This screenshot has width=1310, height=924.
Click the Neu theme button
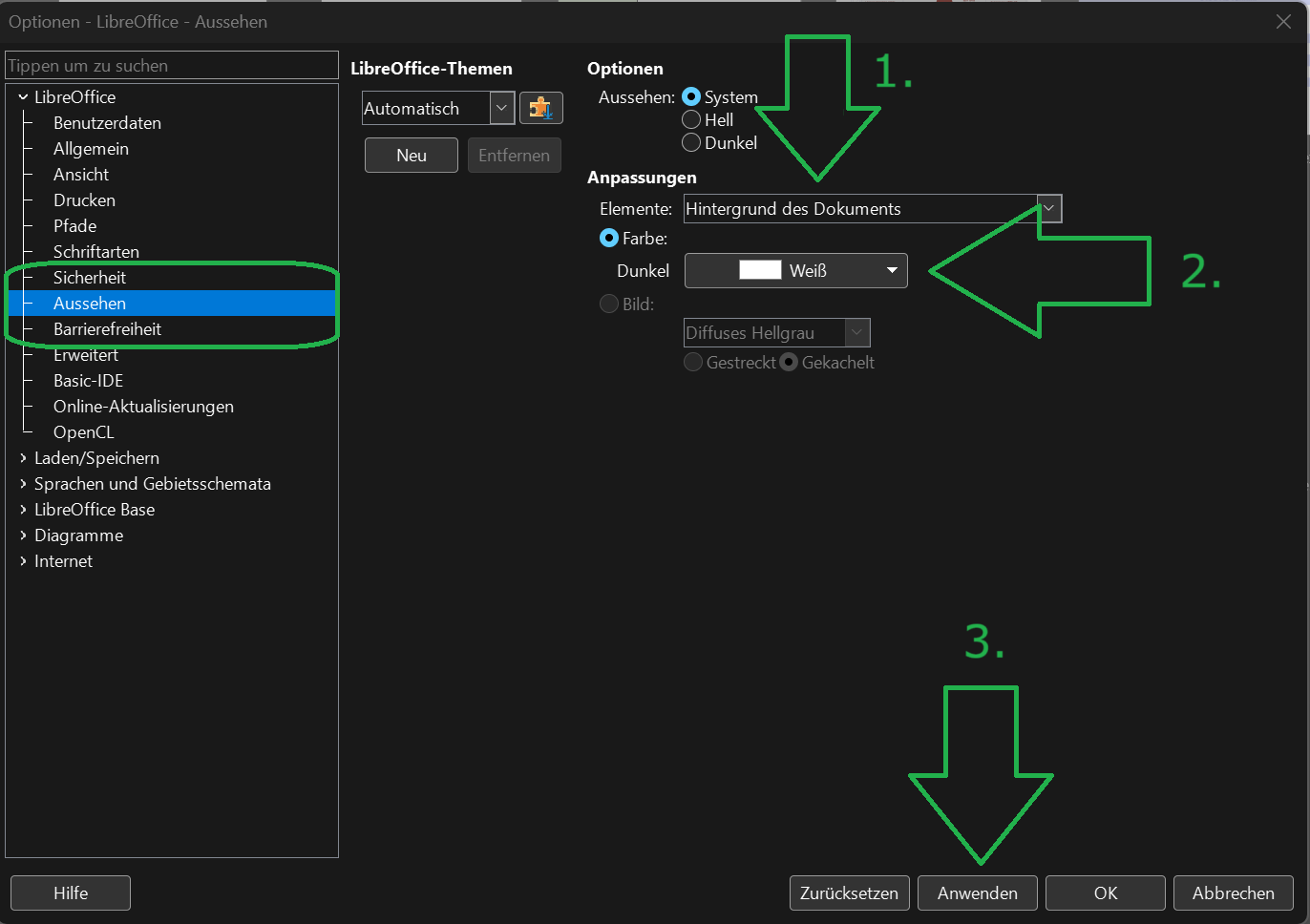click(412, 156)
